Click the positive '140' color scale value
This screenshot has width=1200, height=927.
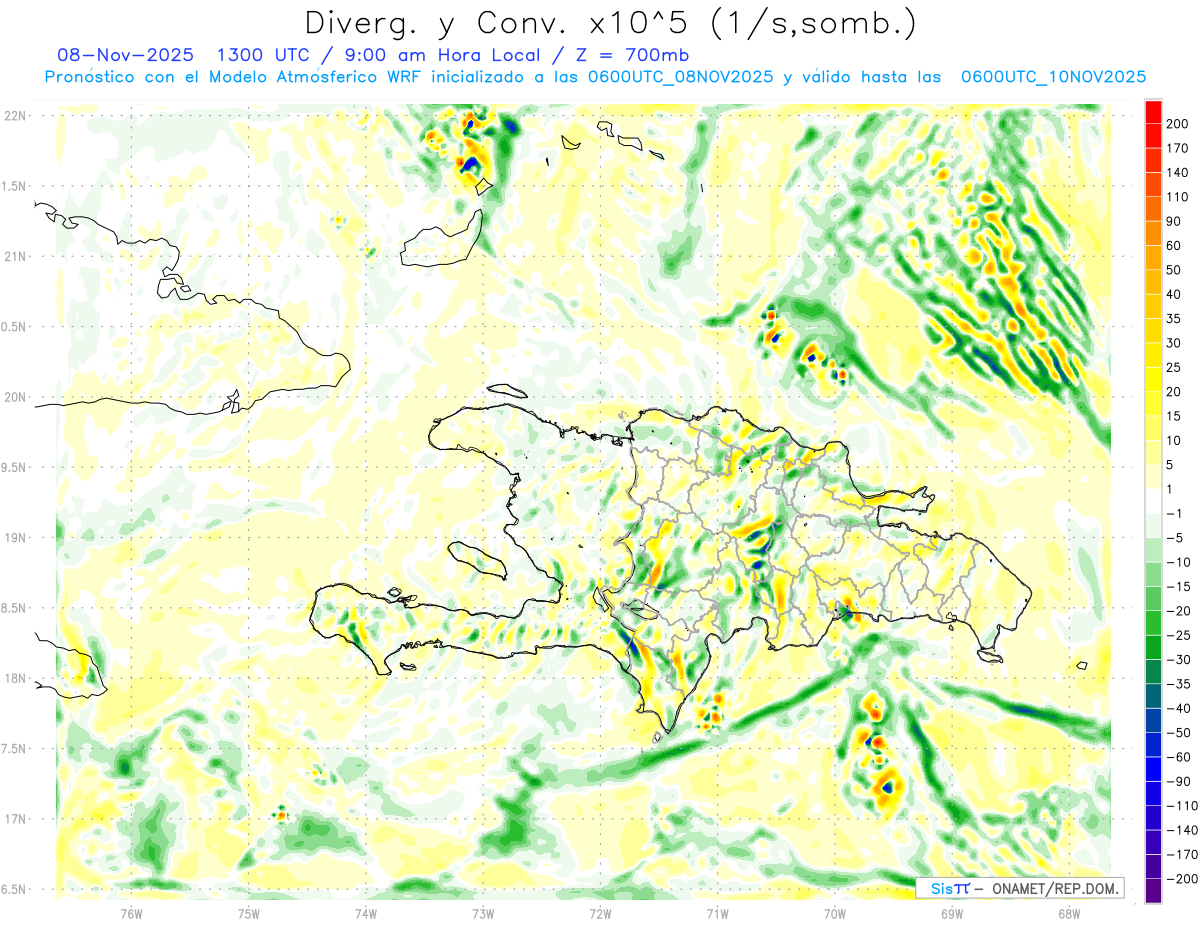1179,172
